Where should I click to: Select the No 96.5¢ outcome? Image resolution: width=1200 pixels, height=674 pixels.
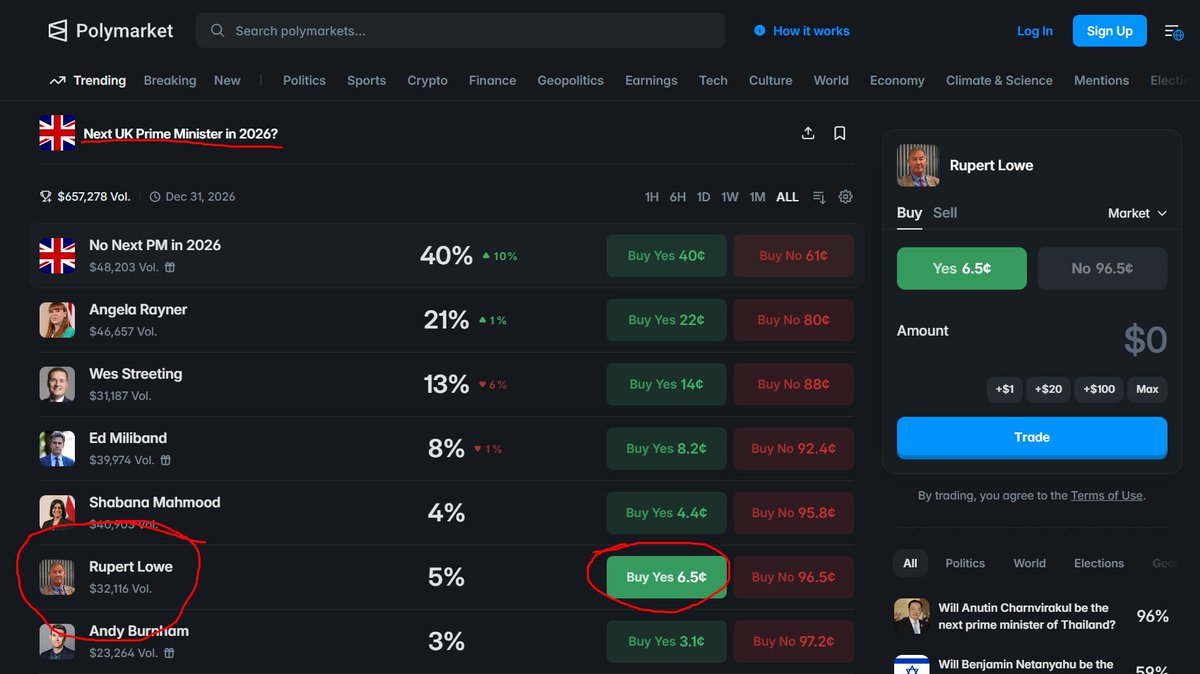click(1102, 268)
